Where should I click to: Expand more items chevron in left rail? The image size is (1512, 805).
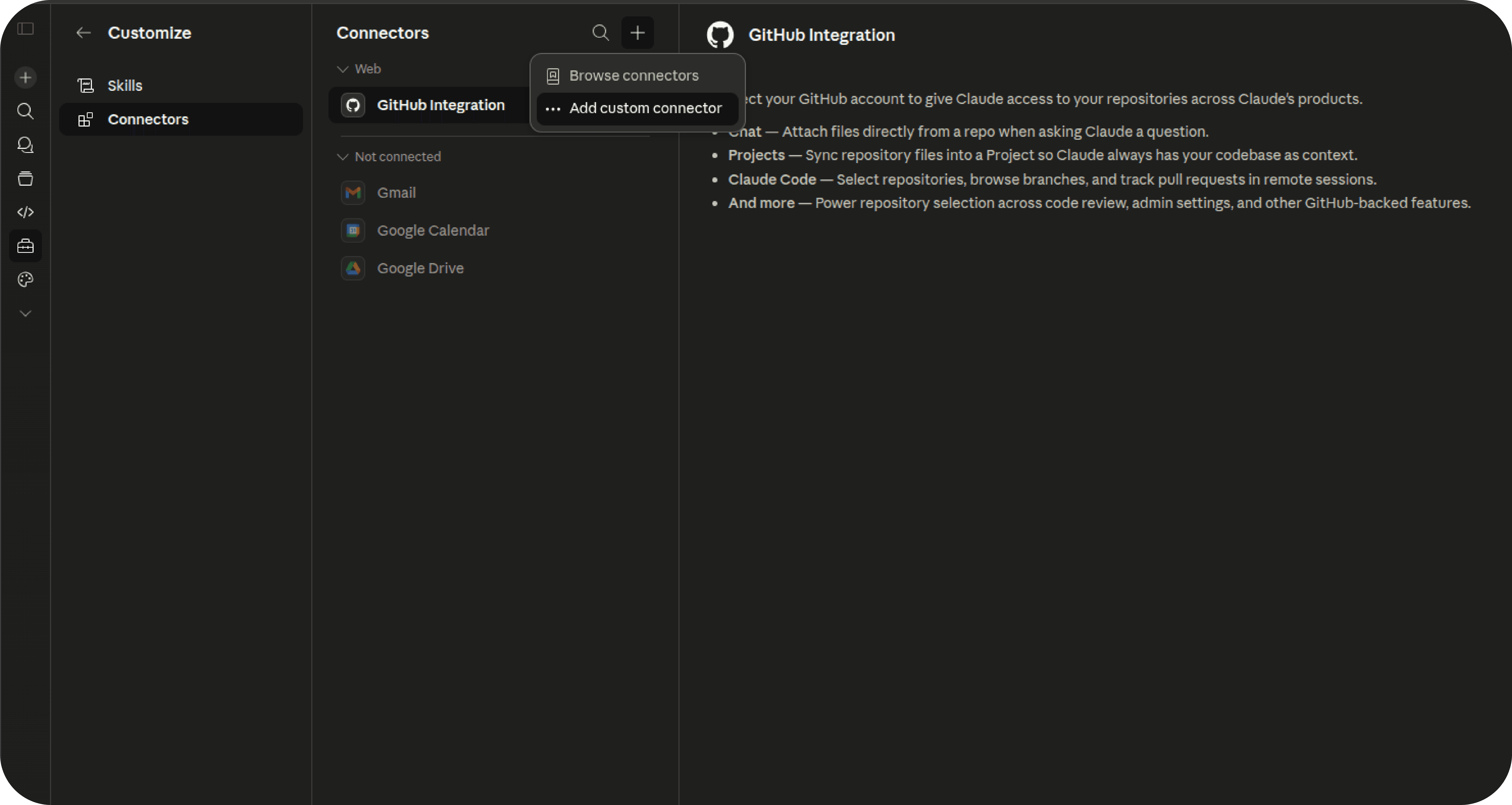click(25, 313)
